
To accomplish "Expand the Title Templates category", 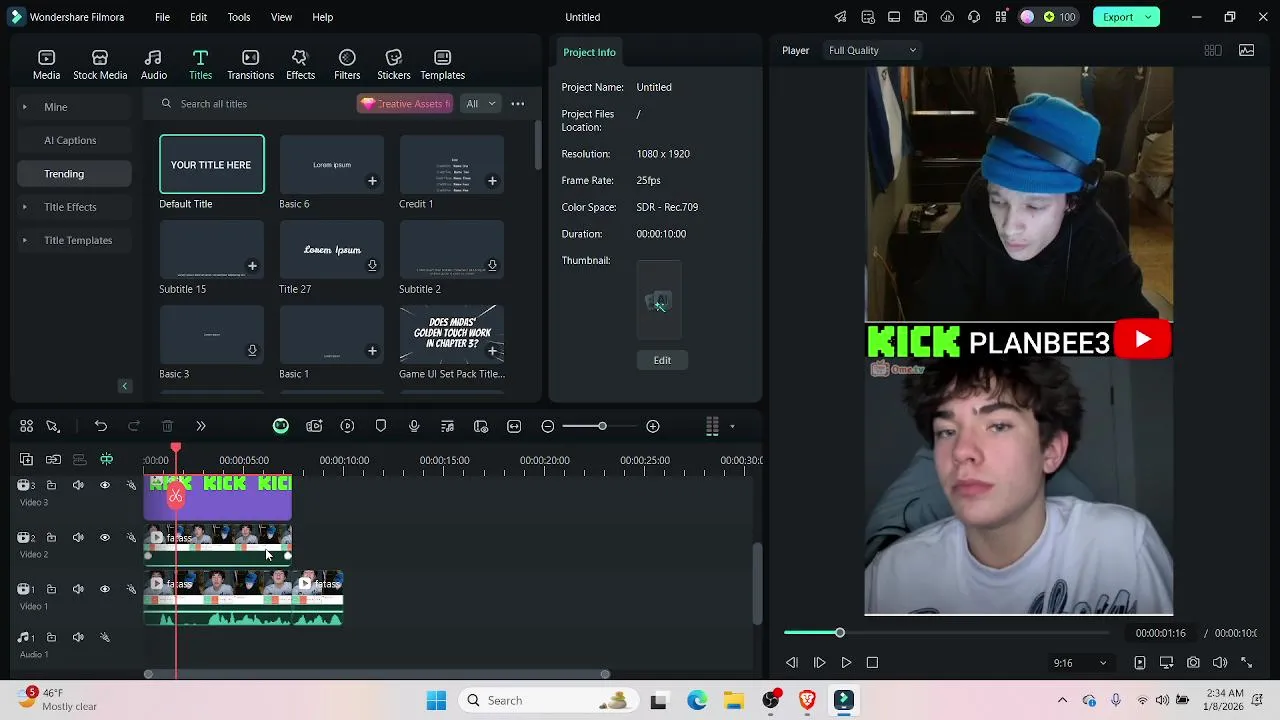I will 25,240.
